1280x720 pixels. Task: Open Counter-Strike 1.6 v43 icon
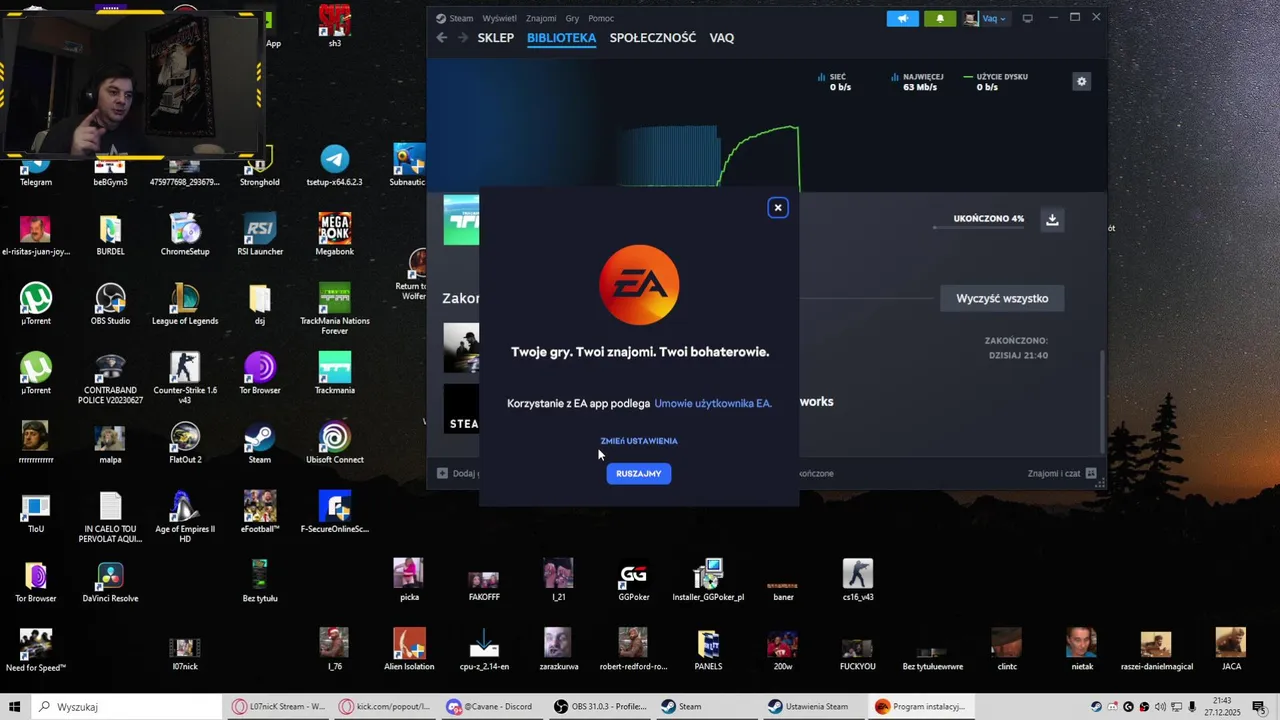click(x=185, y=378)
